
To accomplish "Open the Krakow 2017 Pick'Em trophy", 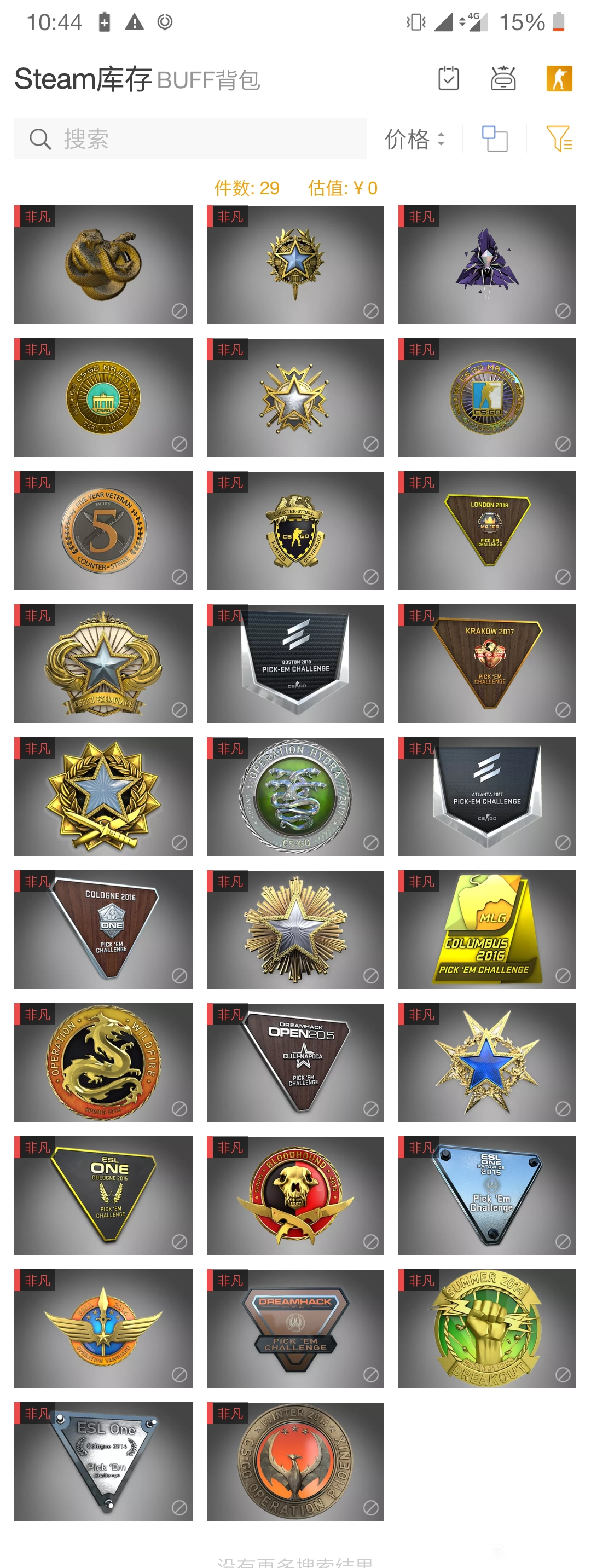I will click(x=487, y=663).
